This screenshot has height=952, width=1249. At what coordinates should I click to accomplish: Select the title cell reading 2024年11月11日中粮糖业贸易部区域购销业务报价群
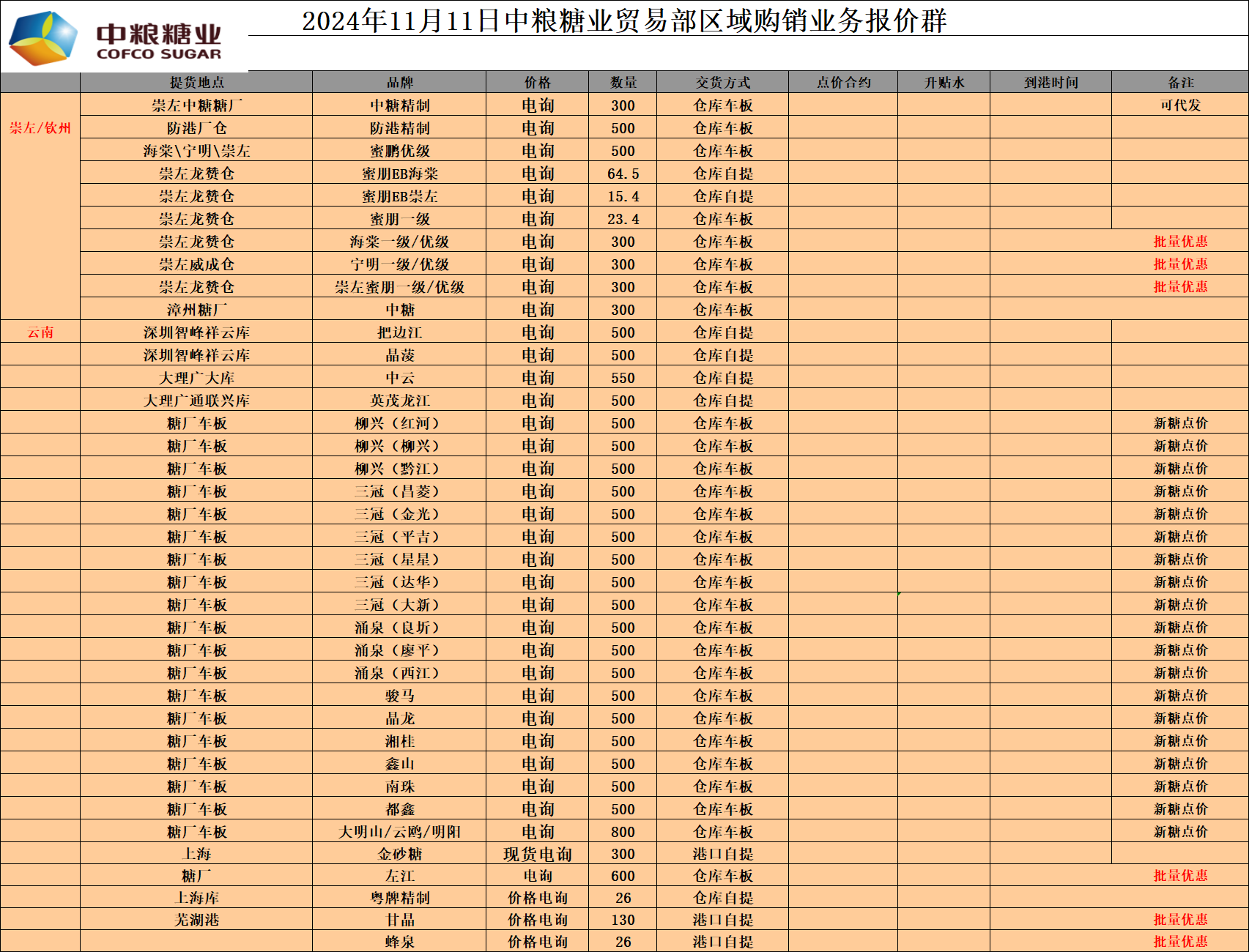pos(624,21)
